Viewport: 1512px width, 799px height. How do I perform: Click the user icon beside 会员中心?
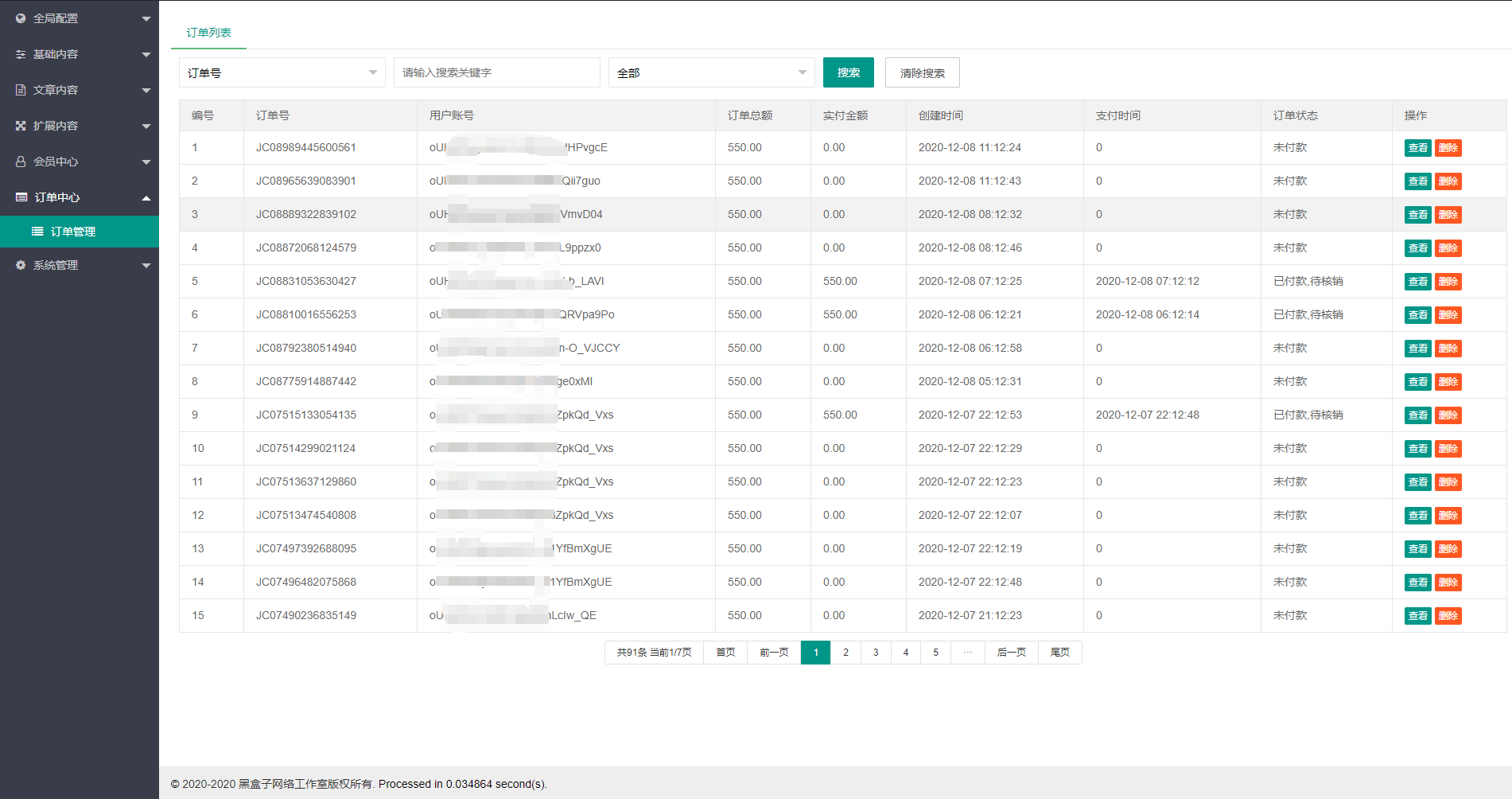(21, 162)
